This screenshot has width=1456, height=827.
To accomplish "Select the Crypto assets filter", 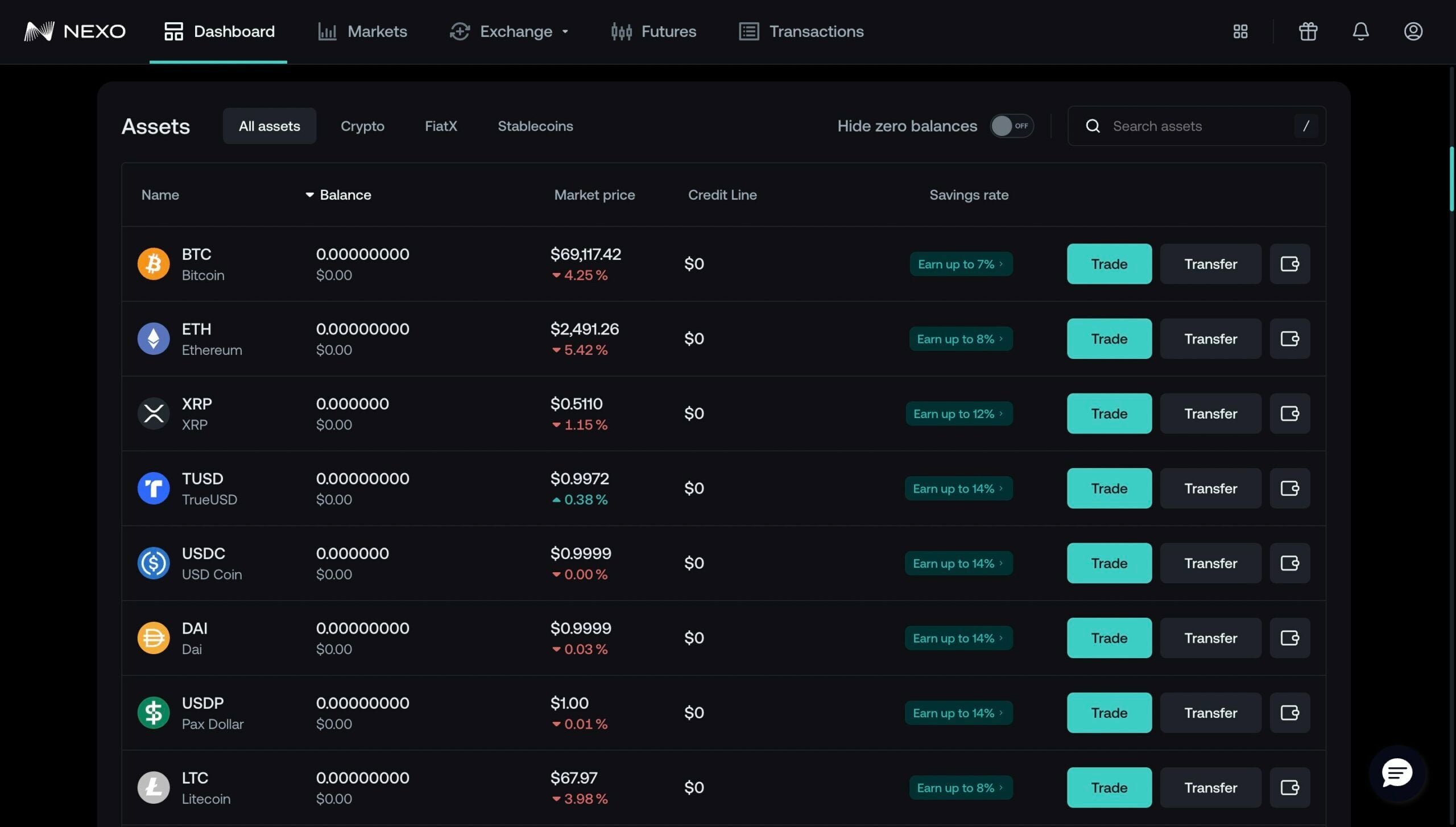I will coord(362,126).
